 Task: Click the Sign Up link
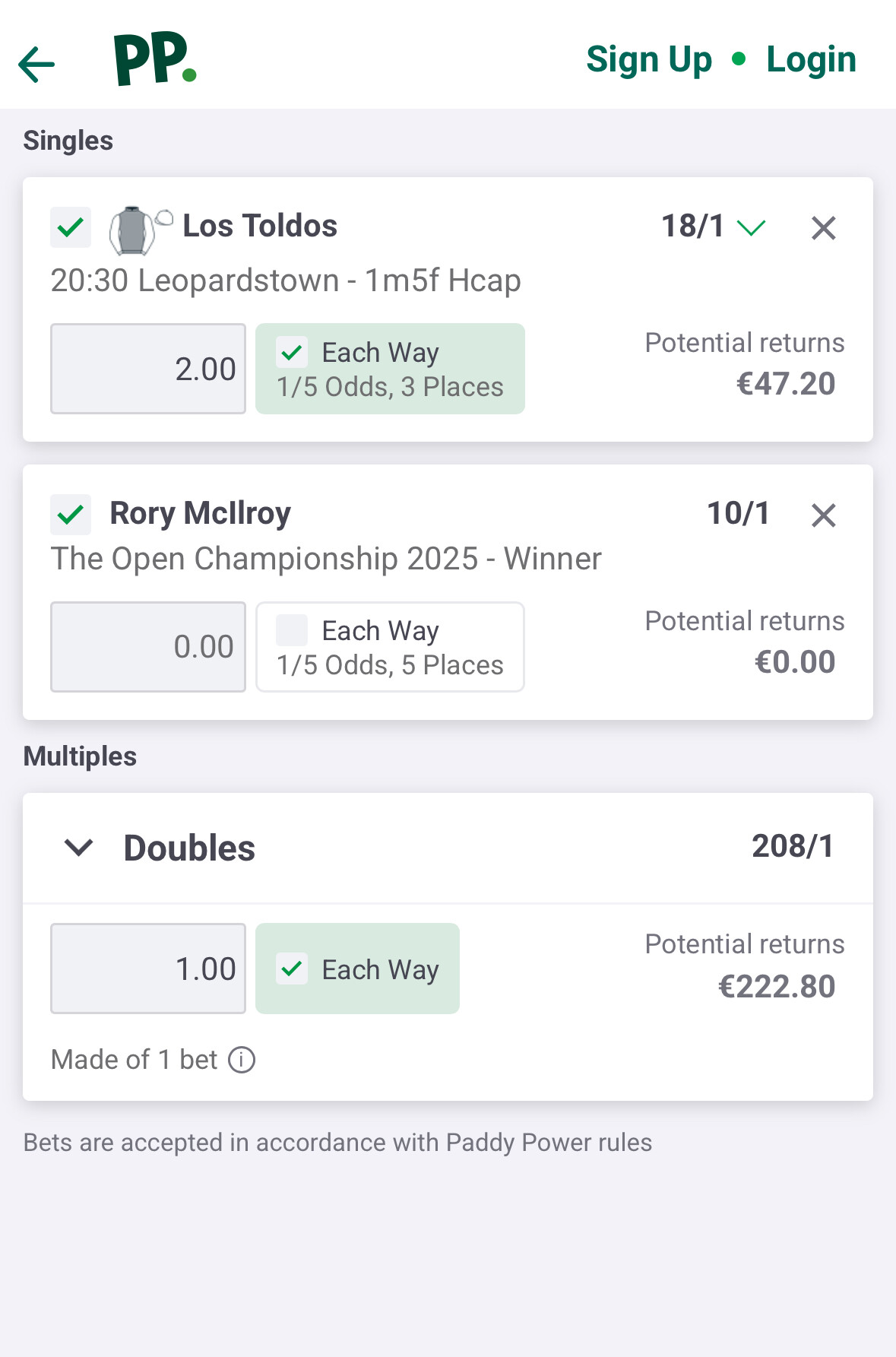coord(649,59)
